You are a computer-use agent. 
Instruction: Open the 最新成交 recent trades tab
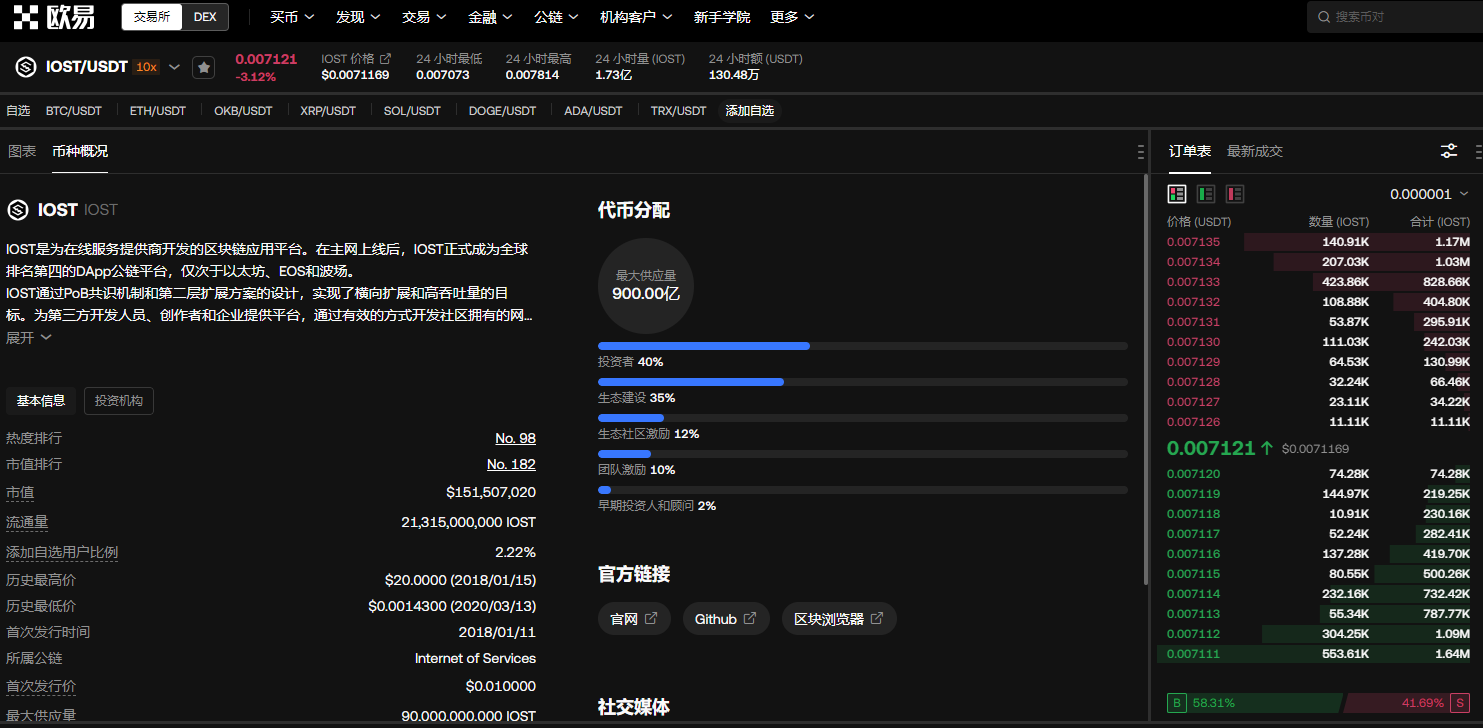tap(1254, 151)
